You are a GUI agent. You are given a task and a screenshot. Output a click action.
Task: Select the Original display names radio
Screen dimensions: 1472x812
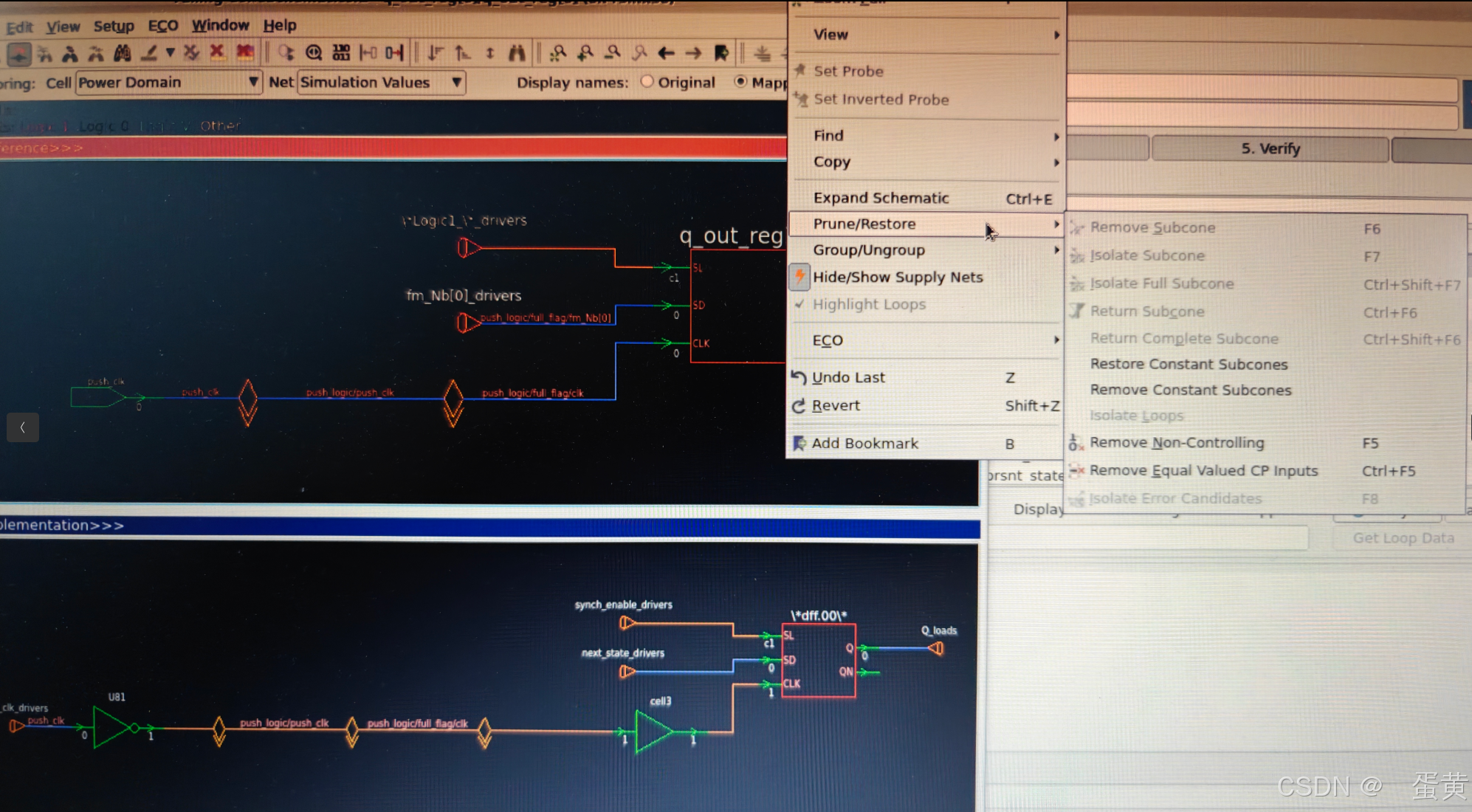(x=647, y=82)
